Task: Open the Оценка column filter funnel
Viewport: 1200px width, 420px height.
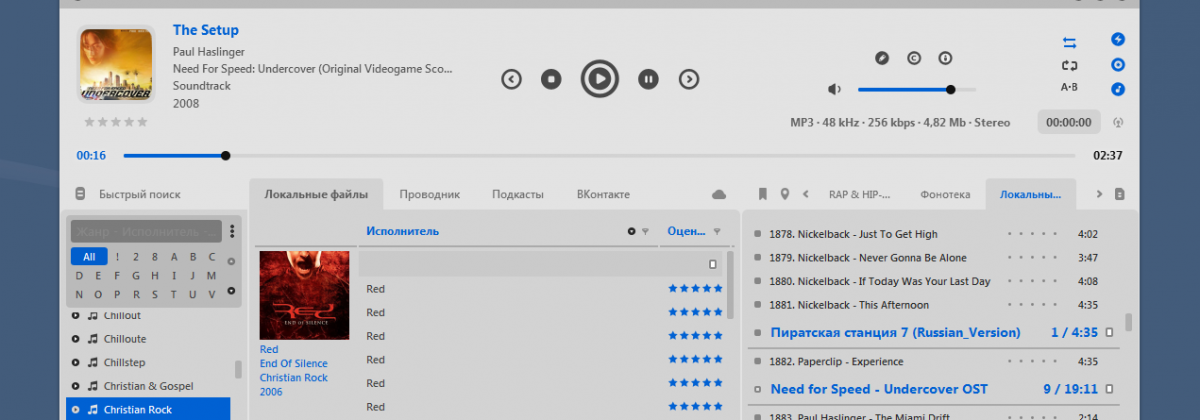Action: 717,231
